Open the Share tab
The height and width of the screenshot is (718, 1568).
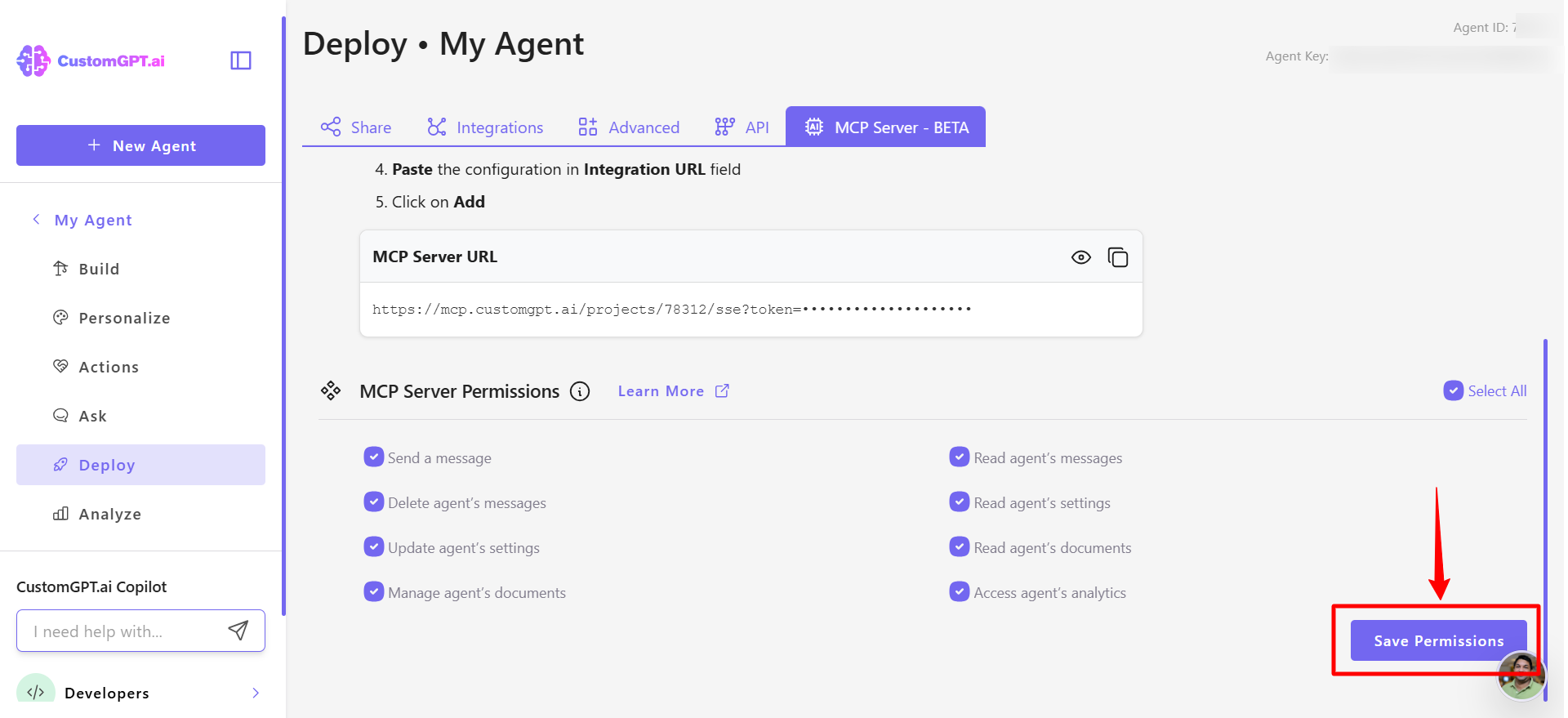356,127
